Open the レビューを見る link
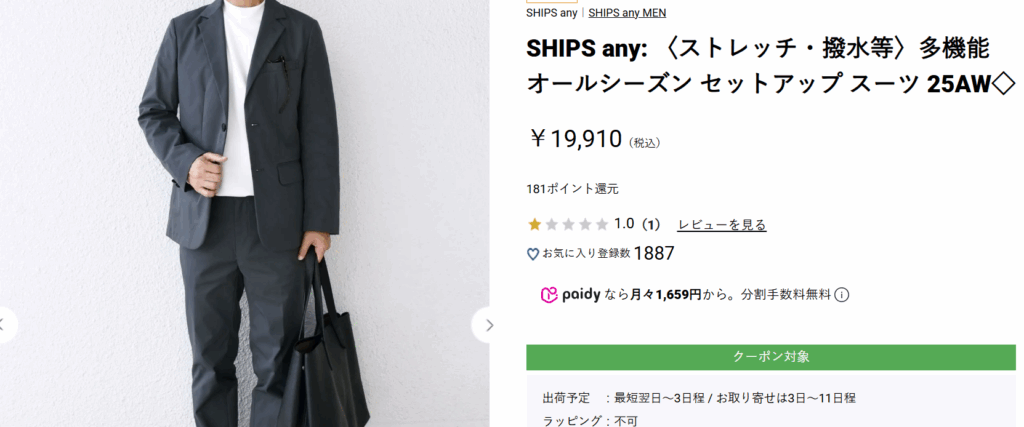The height and width of the screenshot is (427, 1024). point(722,225)
